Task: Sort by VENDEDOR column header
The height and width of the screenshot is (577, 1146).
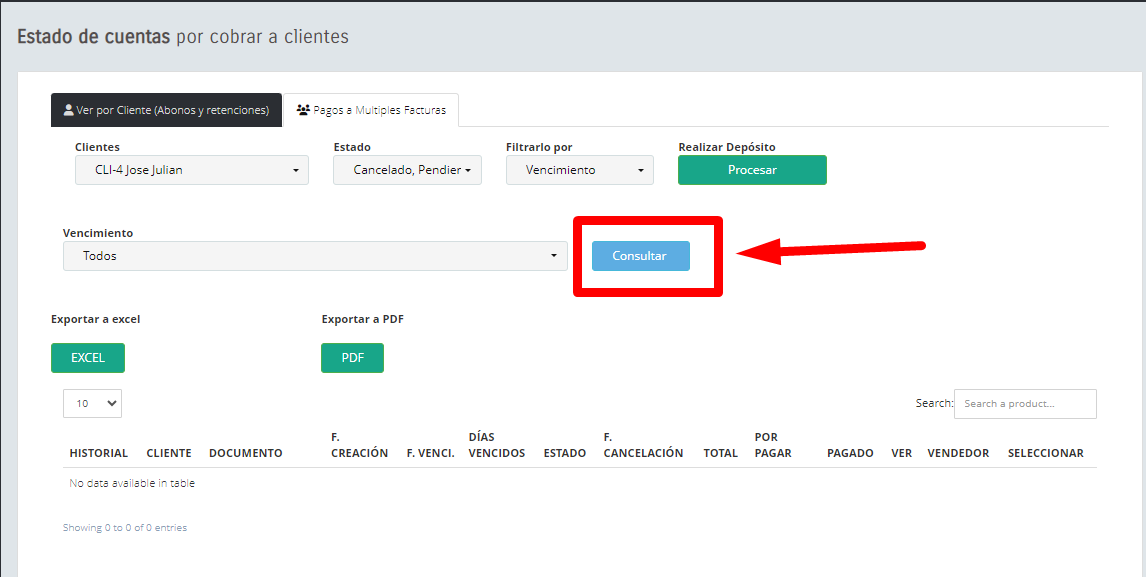Action: tap(958, 453)
